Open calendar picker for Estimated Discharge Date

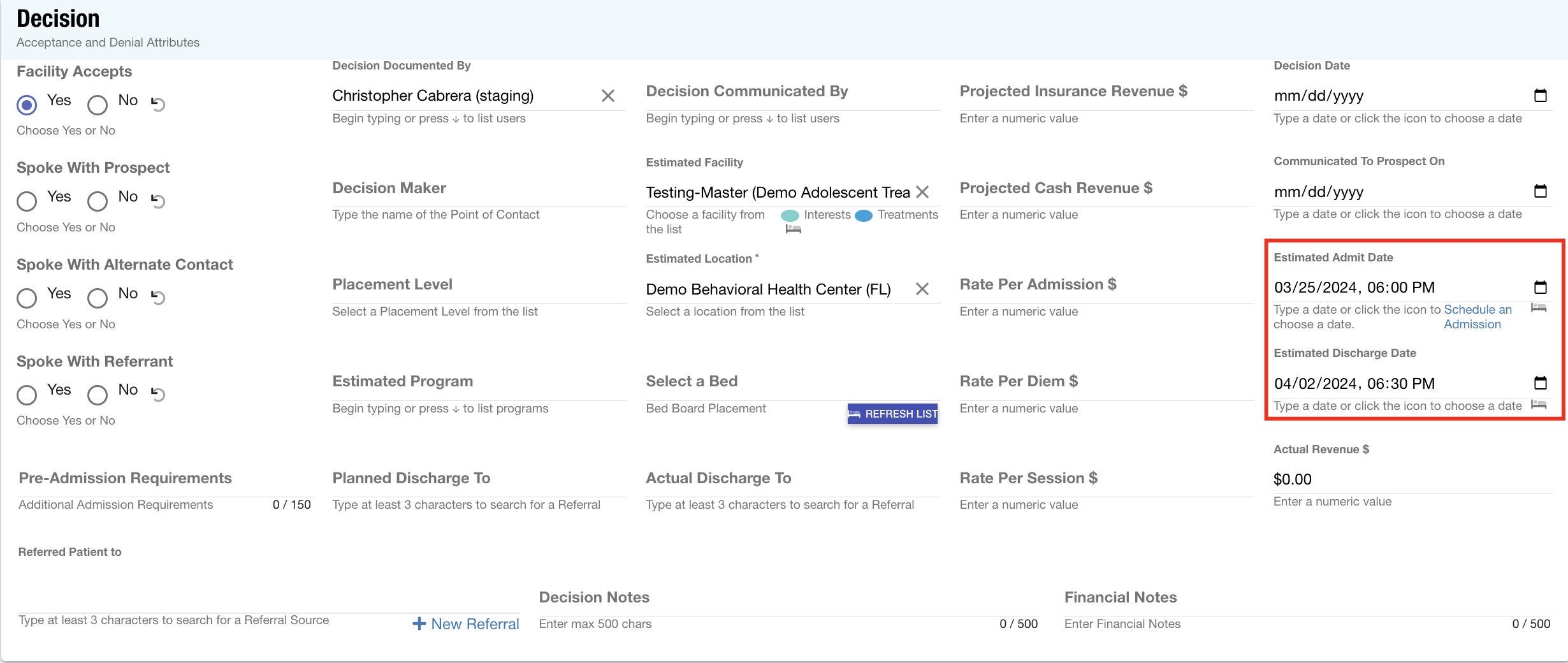coord(1540,383)
